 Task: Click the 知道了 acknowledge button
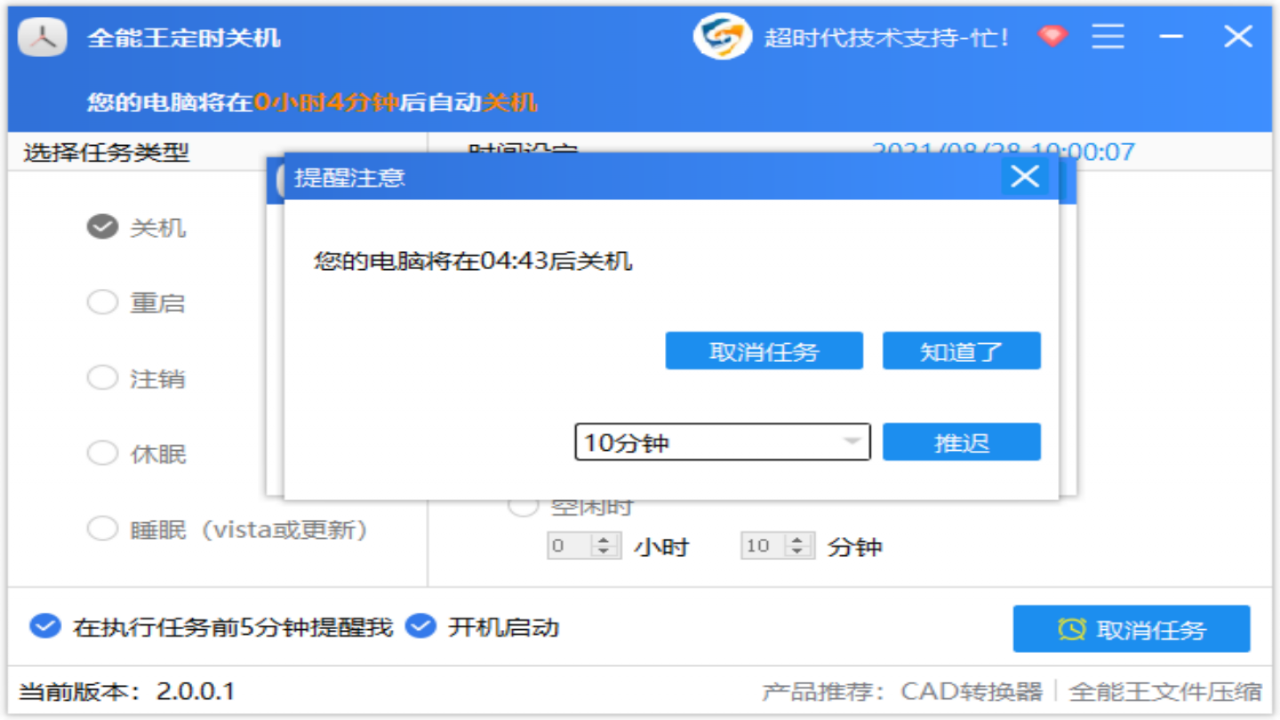coord(961,350)
